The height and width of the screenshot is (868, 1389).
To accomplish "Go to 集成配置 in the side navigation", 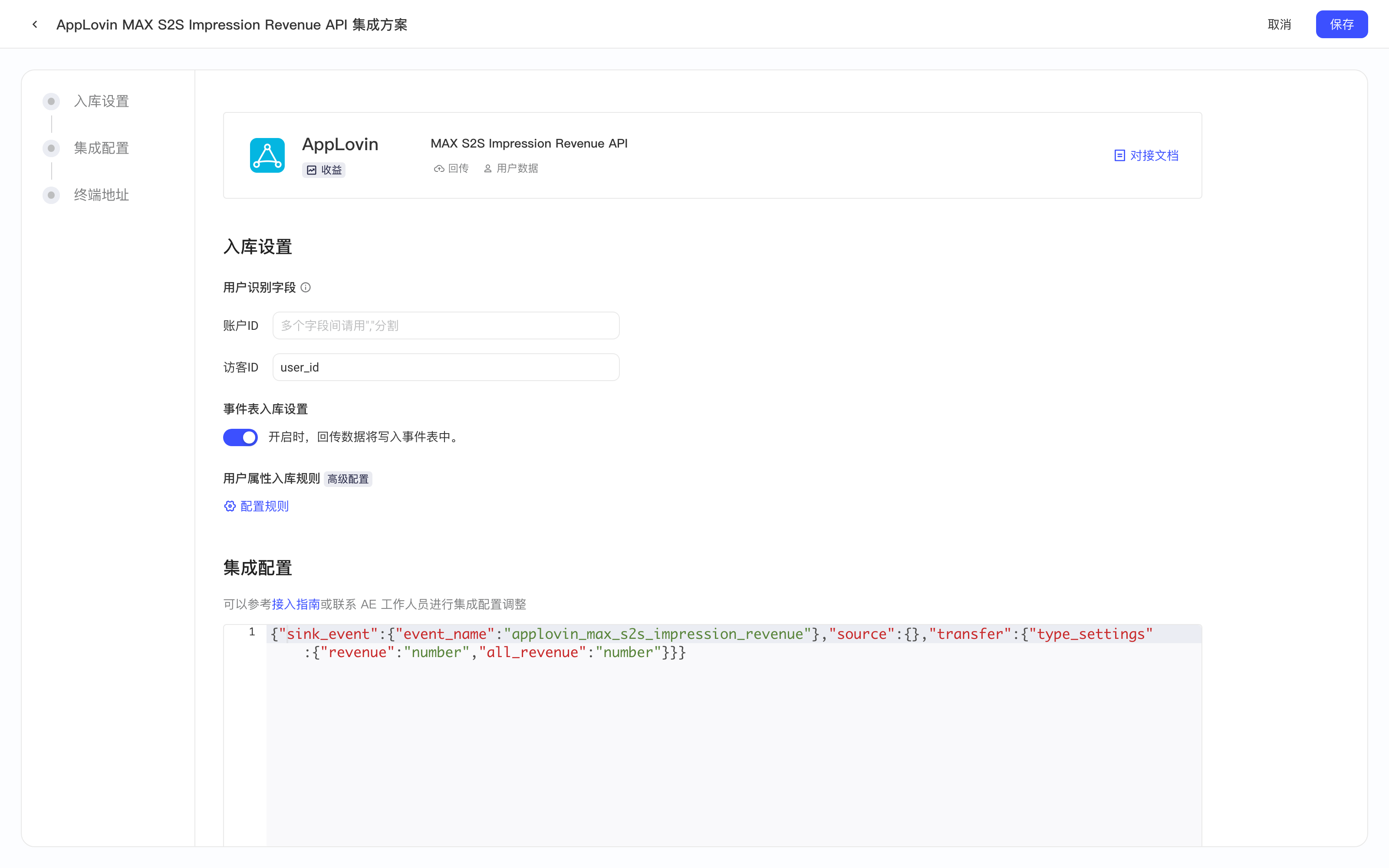I will (x=102, y=149).
